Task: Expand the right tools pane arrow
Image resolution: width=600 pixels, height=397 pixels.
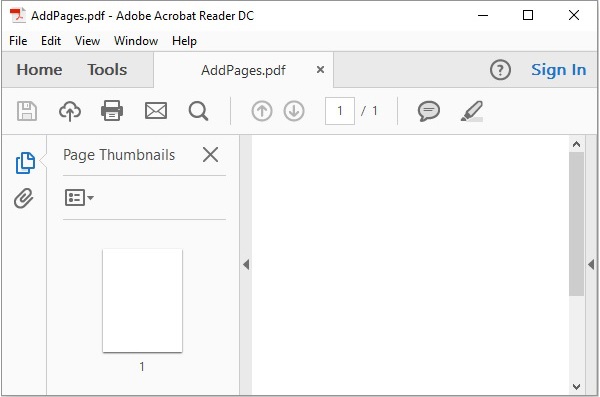Action: [x=591, y=264]
